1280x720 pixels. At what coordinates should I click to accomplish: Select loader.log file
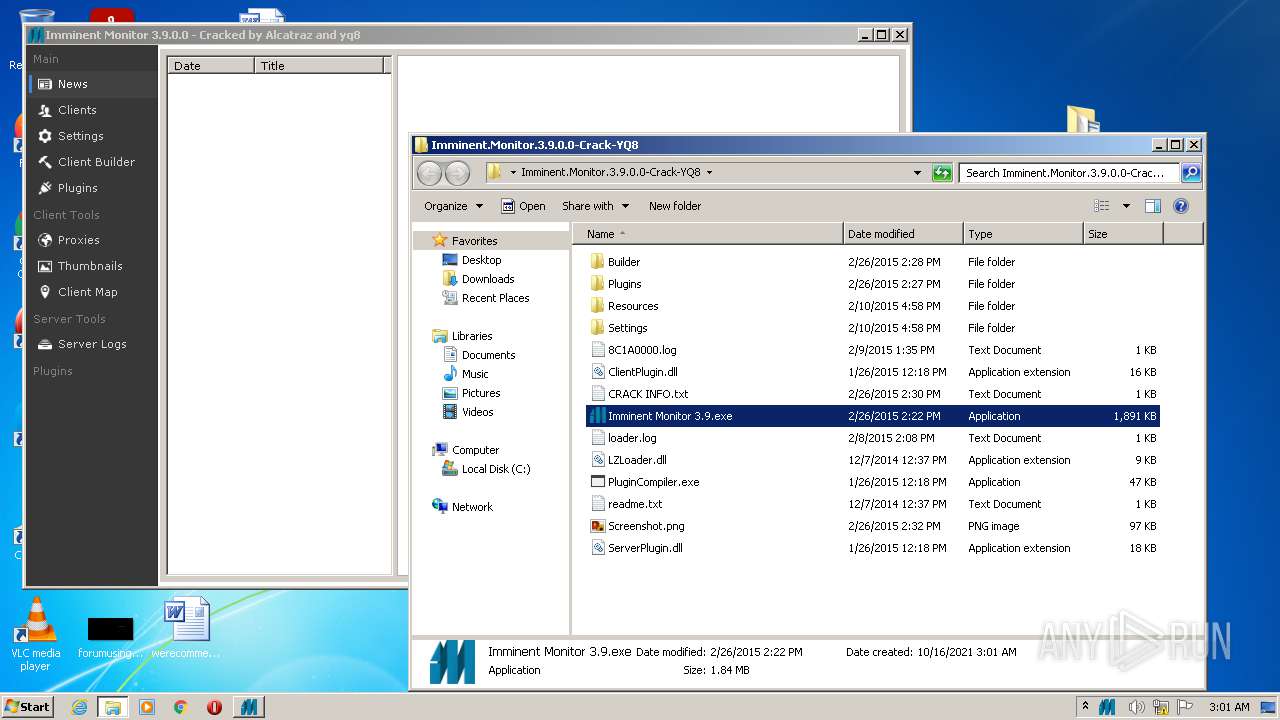(x=873, y=438)
